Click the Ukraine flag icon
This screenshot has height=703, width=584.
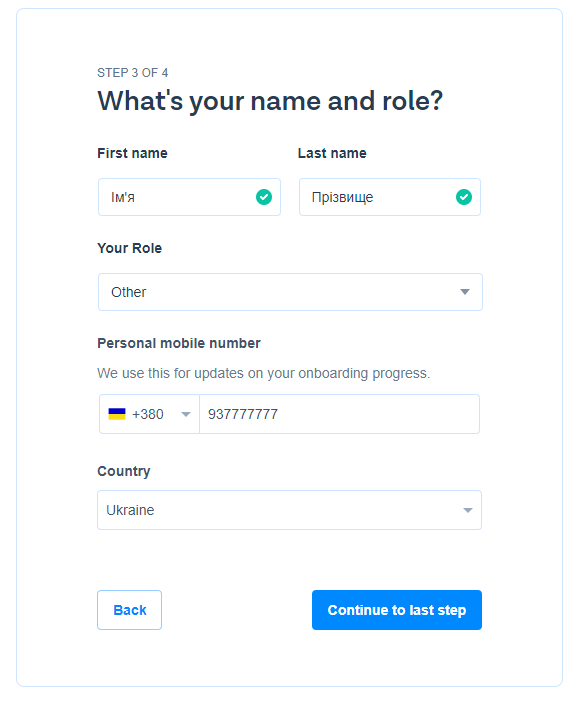tap(117, 414)
